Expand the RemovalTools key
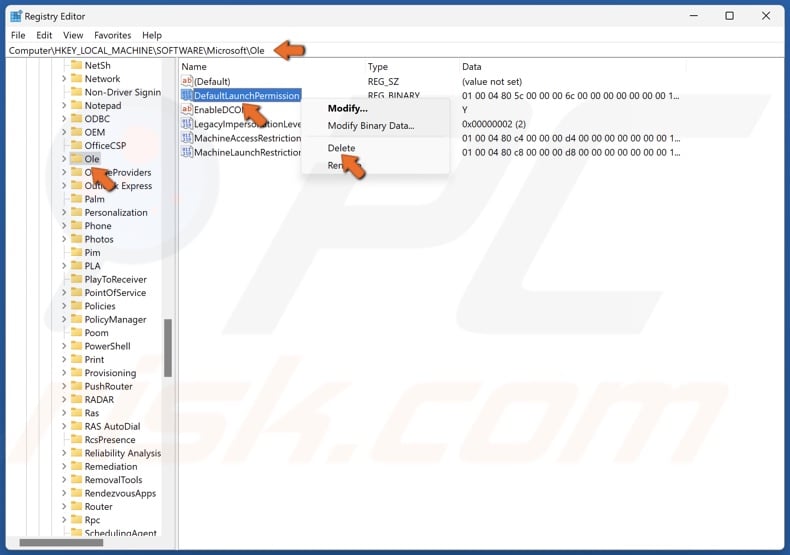The height and width of the screenshot is (555, 790). tap(64, 479)
